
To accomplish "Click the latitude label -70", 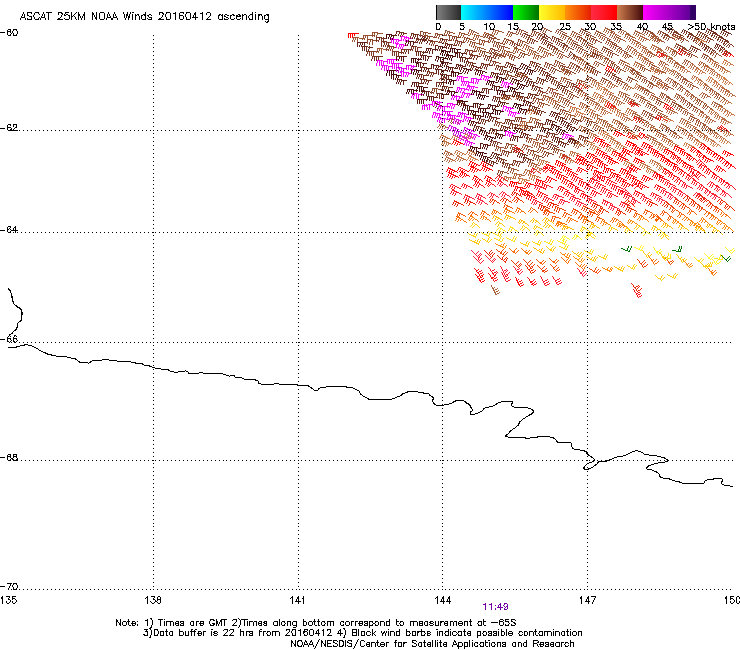I will (x=9, y=586).
